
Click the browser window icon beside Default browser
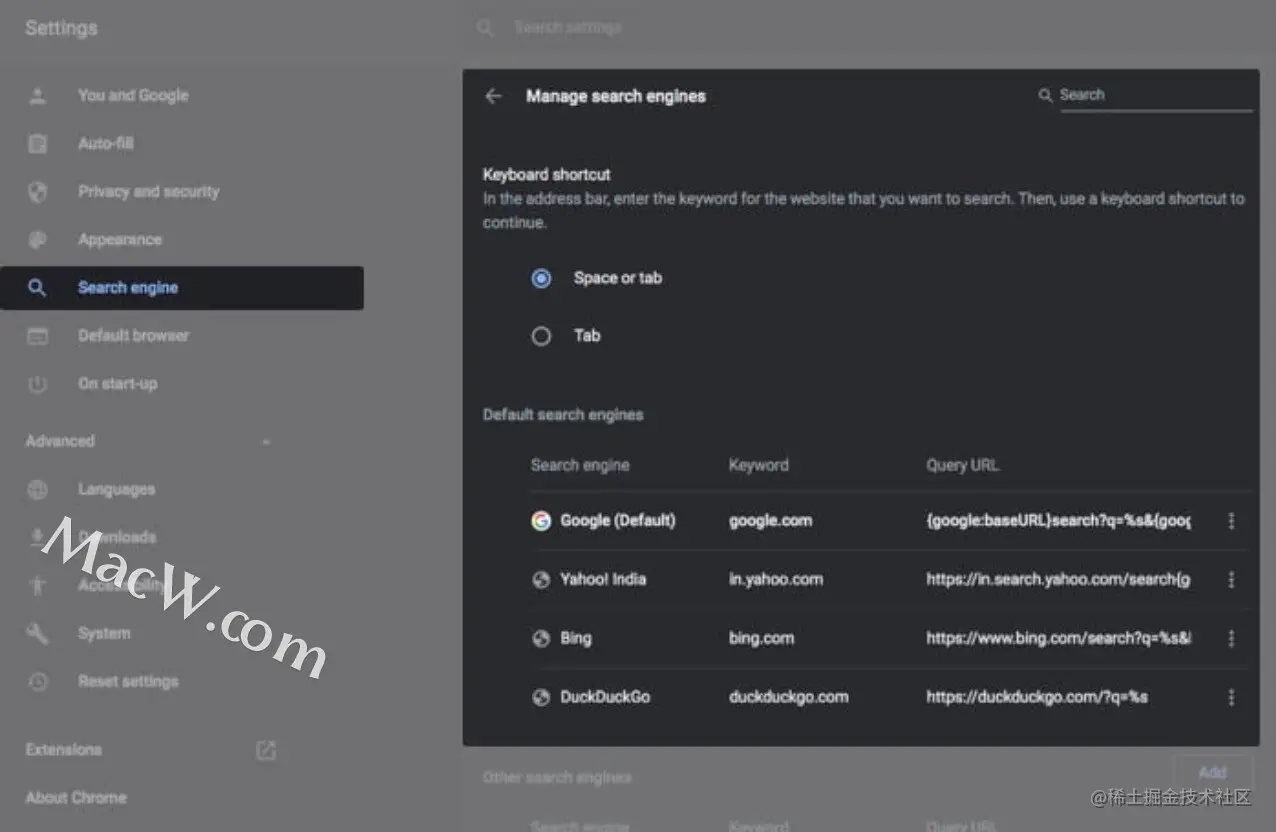point(38,336)
